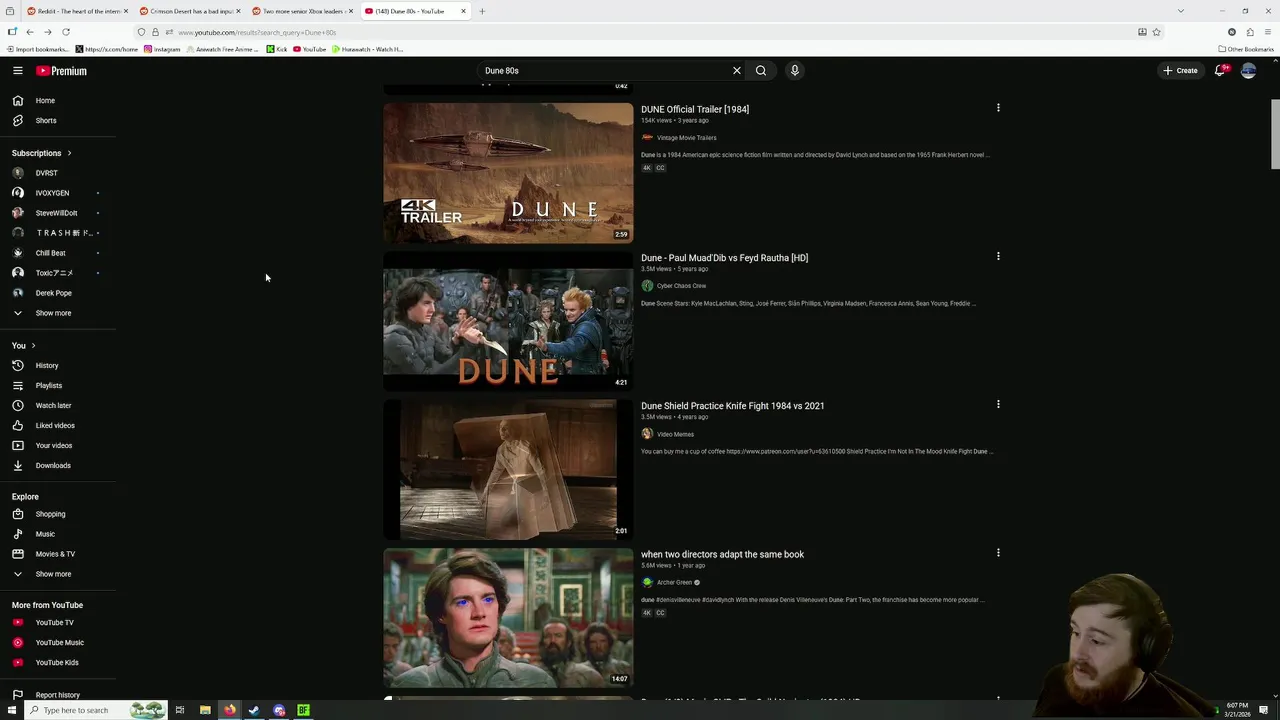Open YouTube Kids link
The image size is (1280, 720).
[x=58, y=663]
